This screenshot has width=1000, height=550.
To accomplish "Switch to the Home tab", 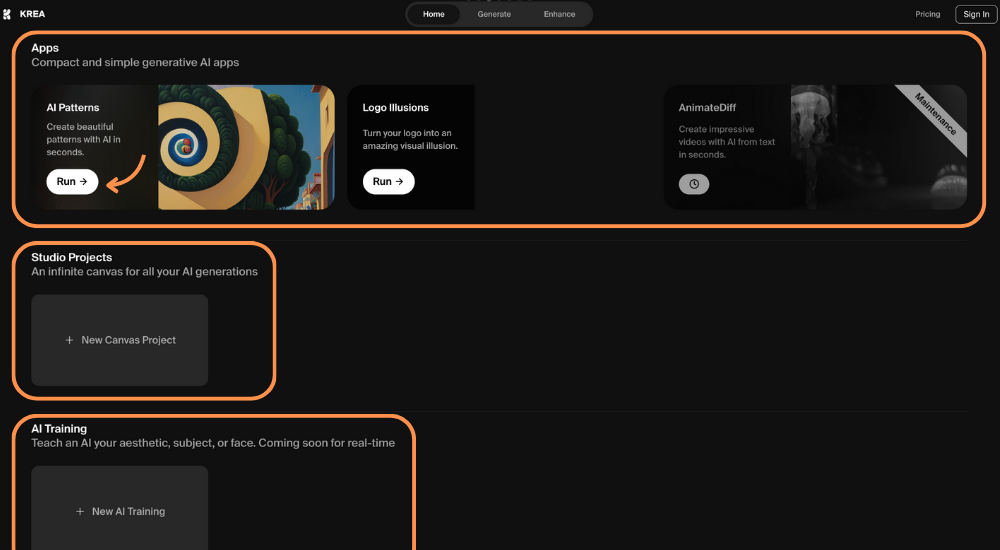I will point(434,14).
